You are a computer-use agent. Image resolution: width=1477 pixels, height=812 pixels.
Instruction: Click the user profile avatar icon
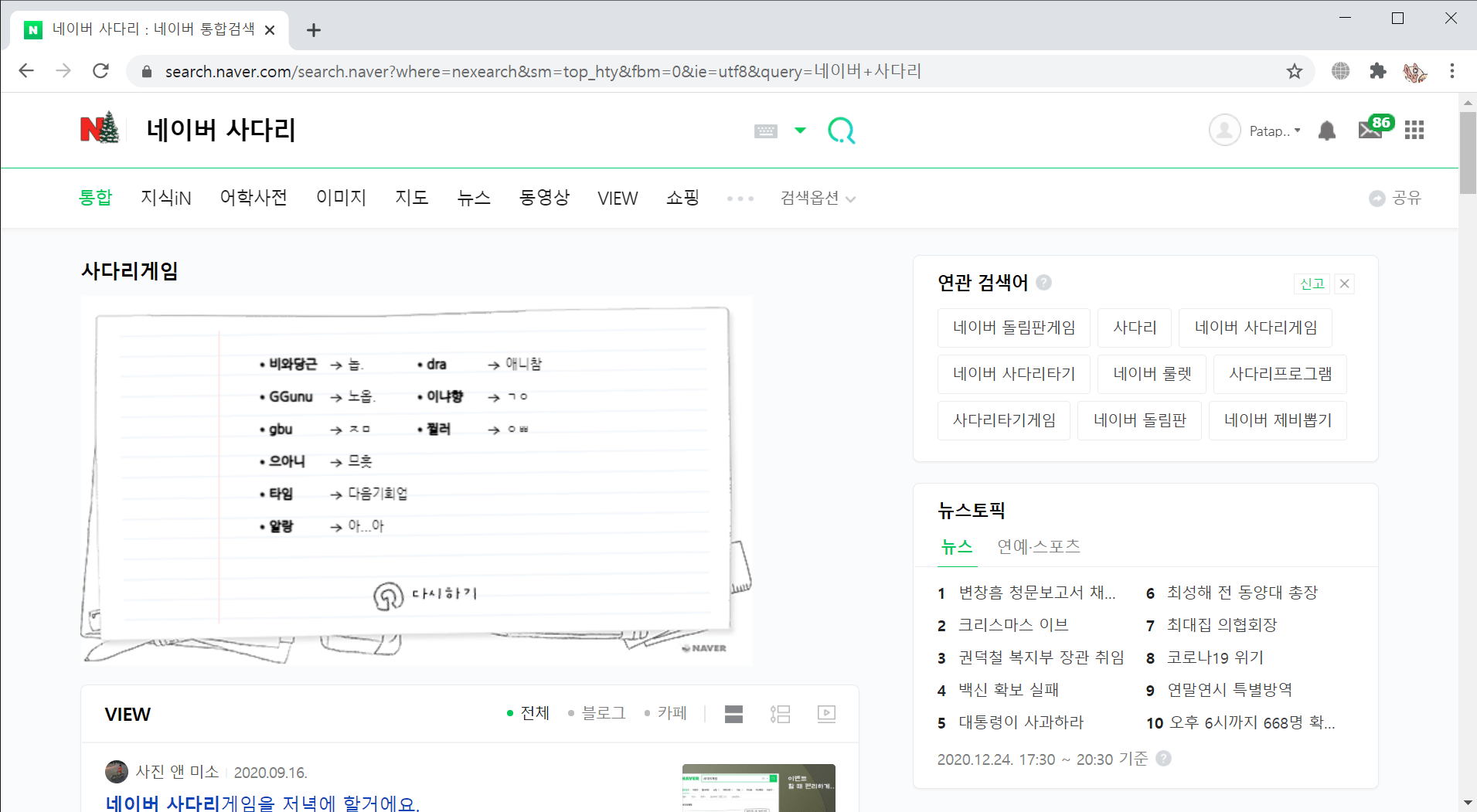tap(1225, 130)
